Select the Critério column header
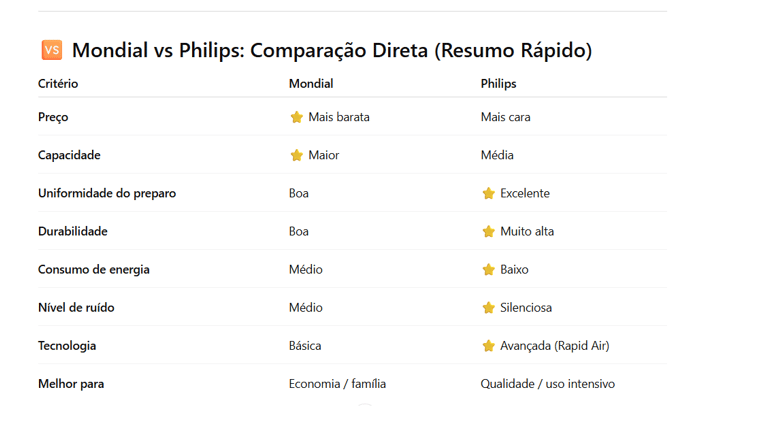Image resolution: width=768 pixels, height=441 pixels. [x=58, y=84]
